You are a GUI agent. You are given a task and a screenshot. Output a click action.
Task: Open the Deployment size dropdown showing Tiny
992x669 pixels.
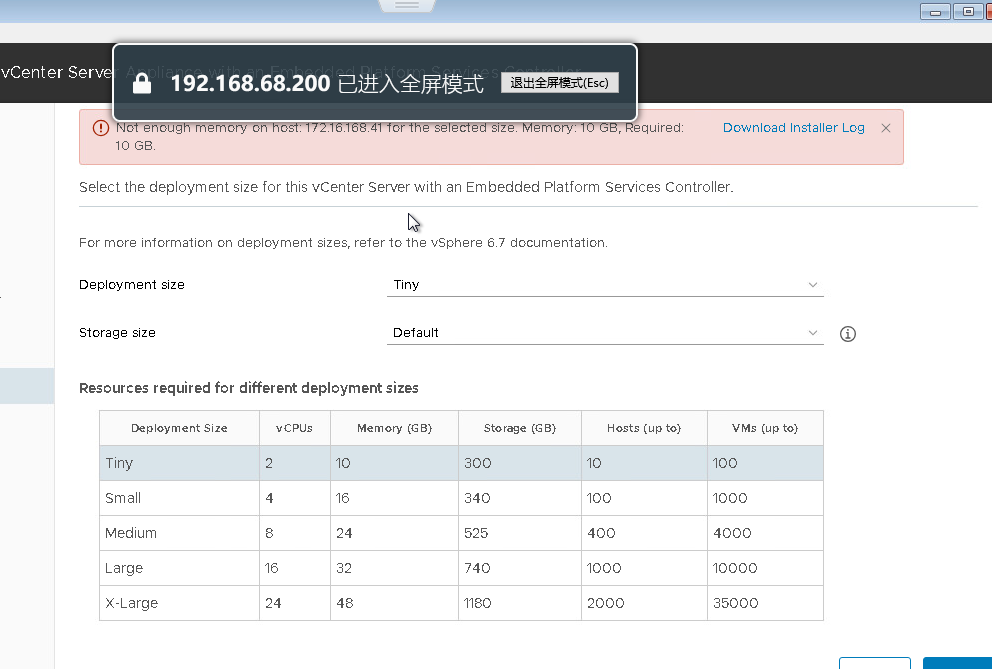tap(605, 285)
